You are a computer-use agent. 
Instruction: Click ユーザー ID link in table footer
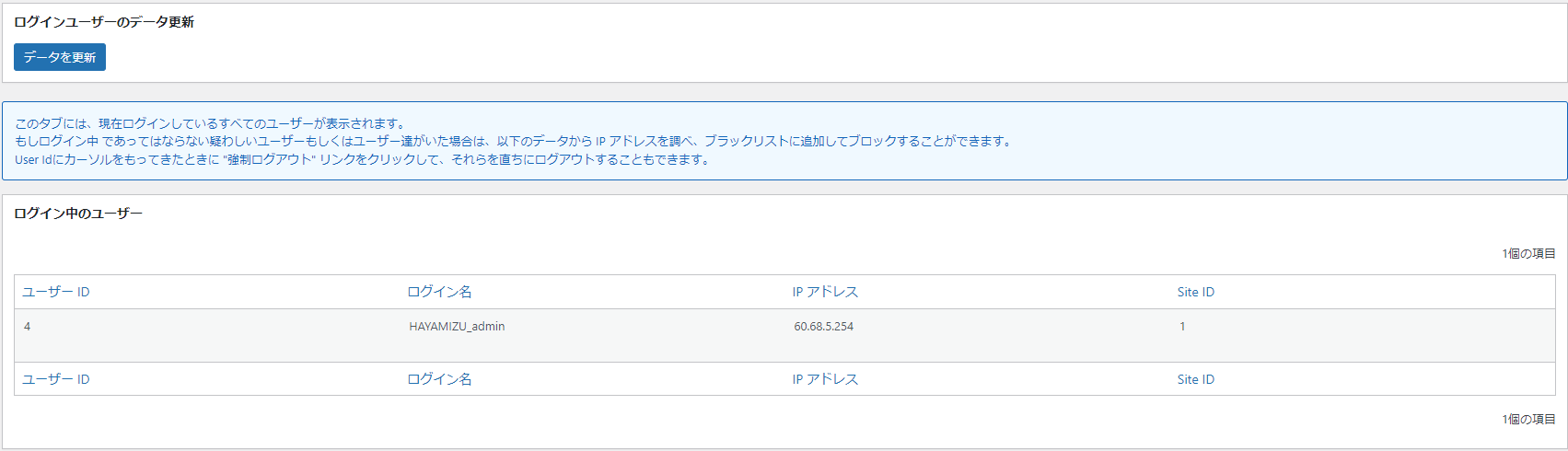click(x=56, y=379)
